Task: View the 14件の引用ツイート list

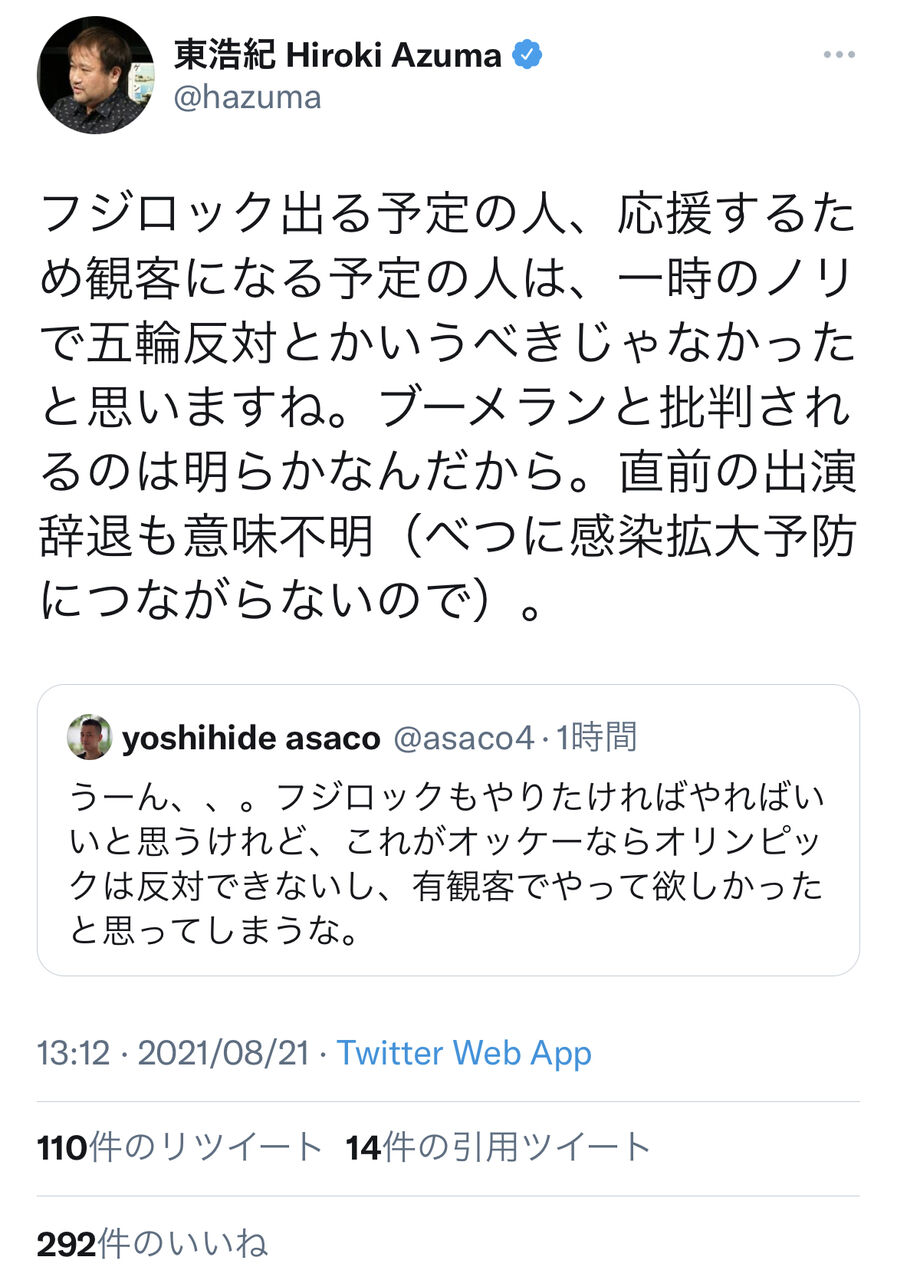Action: click(x=499, y=1148)
